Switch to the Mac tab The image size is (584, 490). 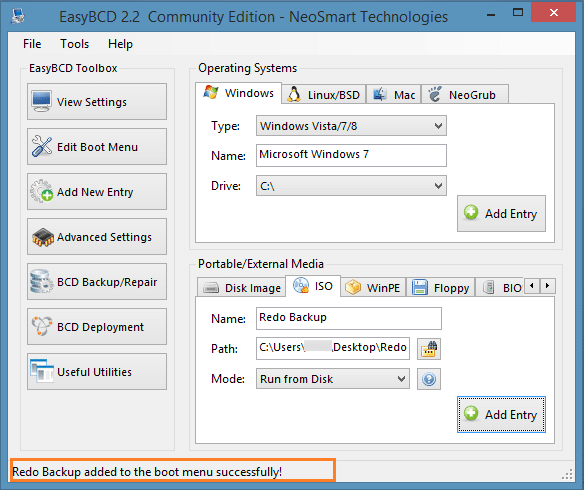point(394,95)
